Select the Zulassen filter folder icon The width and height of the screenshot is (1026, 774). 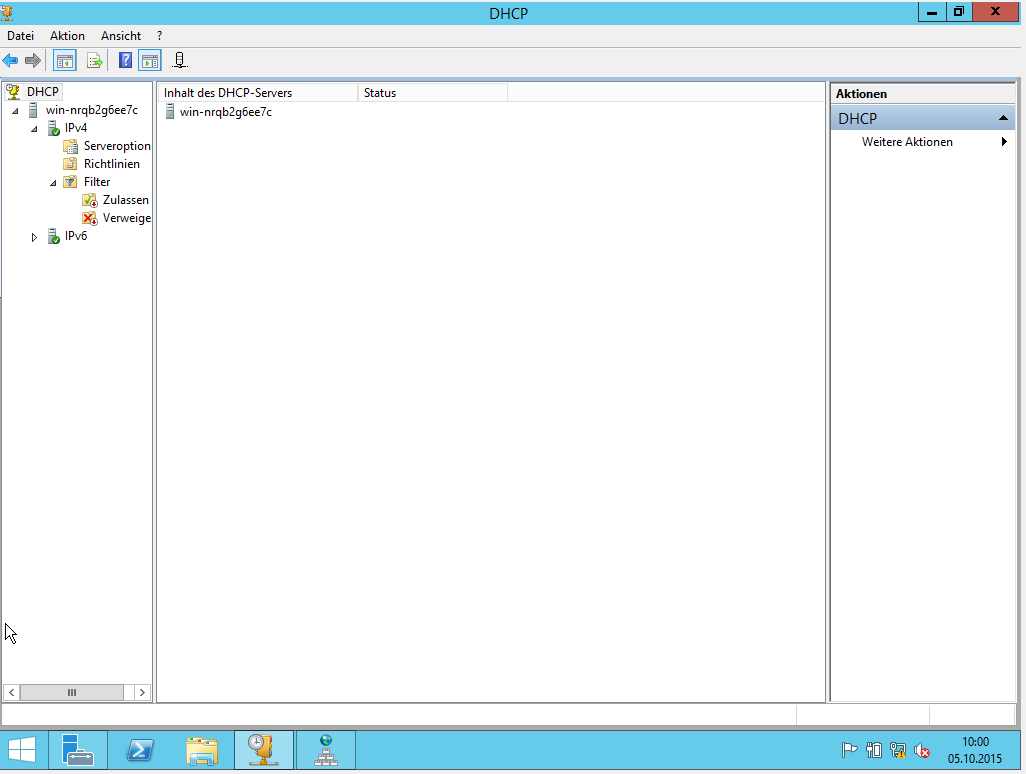click(90, 200)
